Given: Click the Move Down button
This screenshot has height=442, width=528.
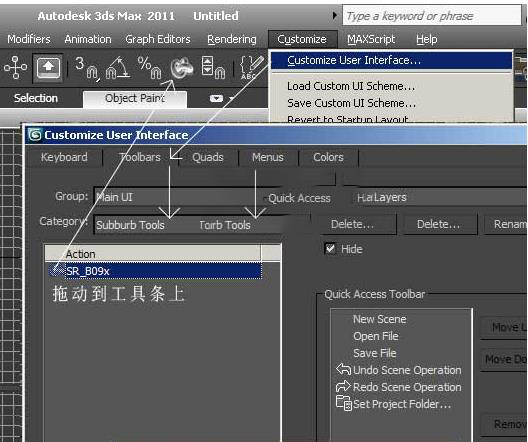Looking at the screenshot, I should coord(504,360).
